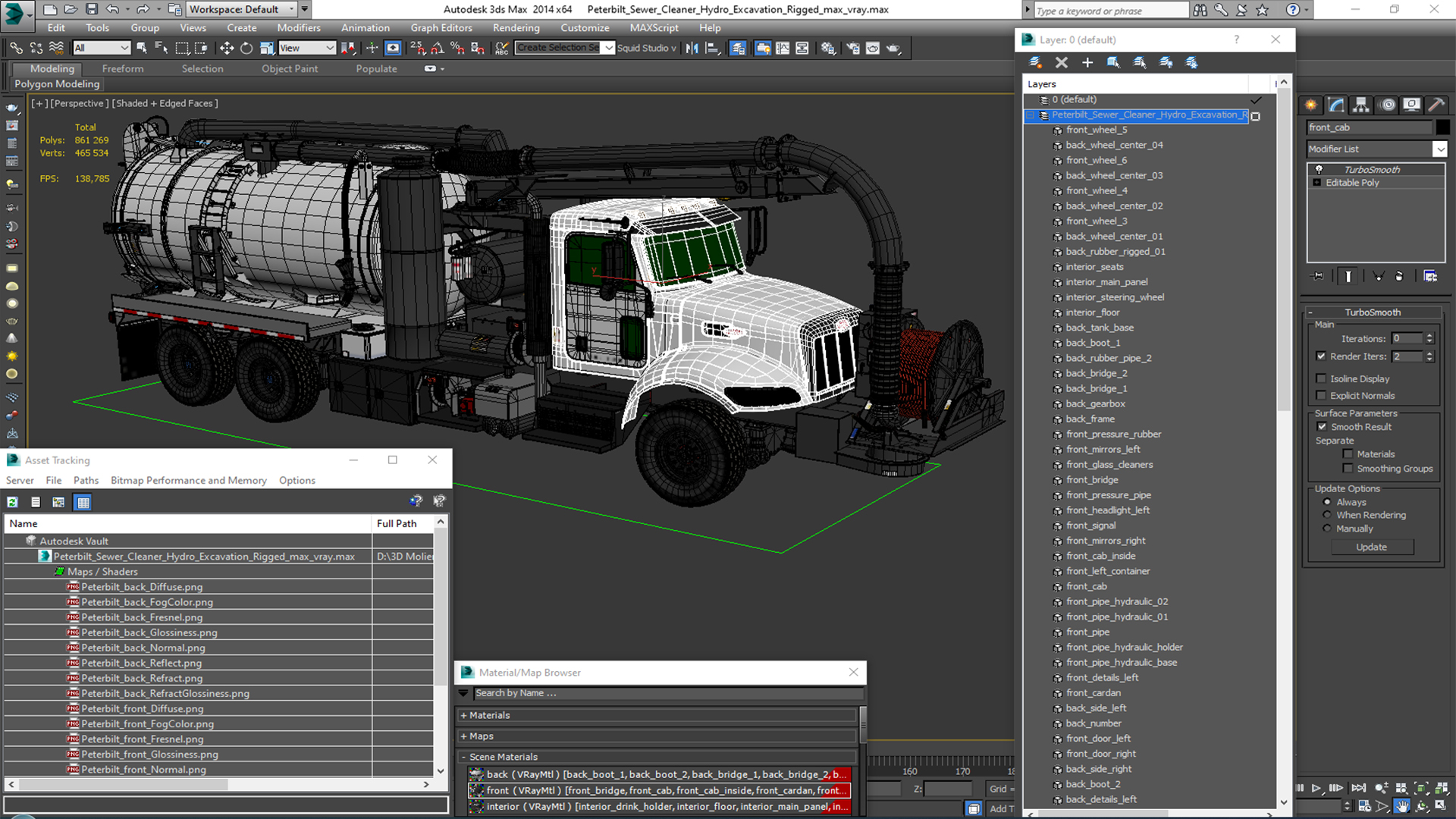Viewport: 1456px width, 819px height.
Task: Open the MAXScript menu
Action: point(654,28)
